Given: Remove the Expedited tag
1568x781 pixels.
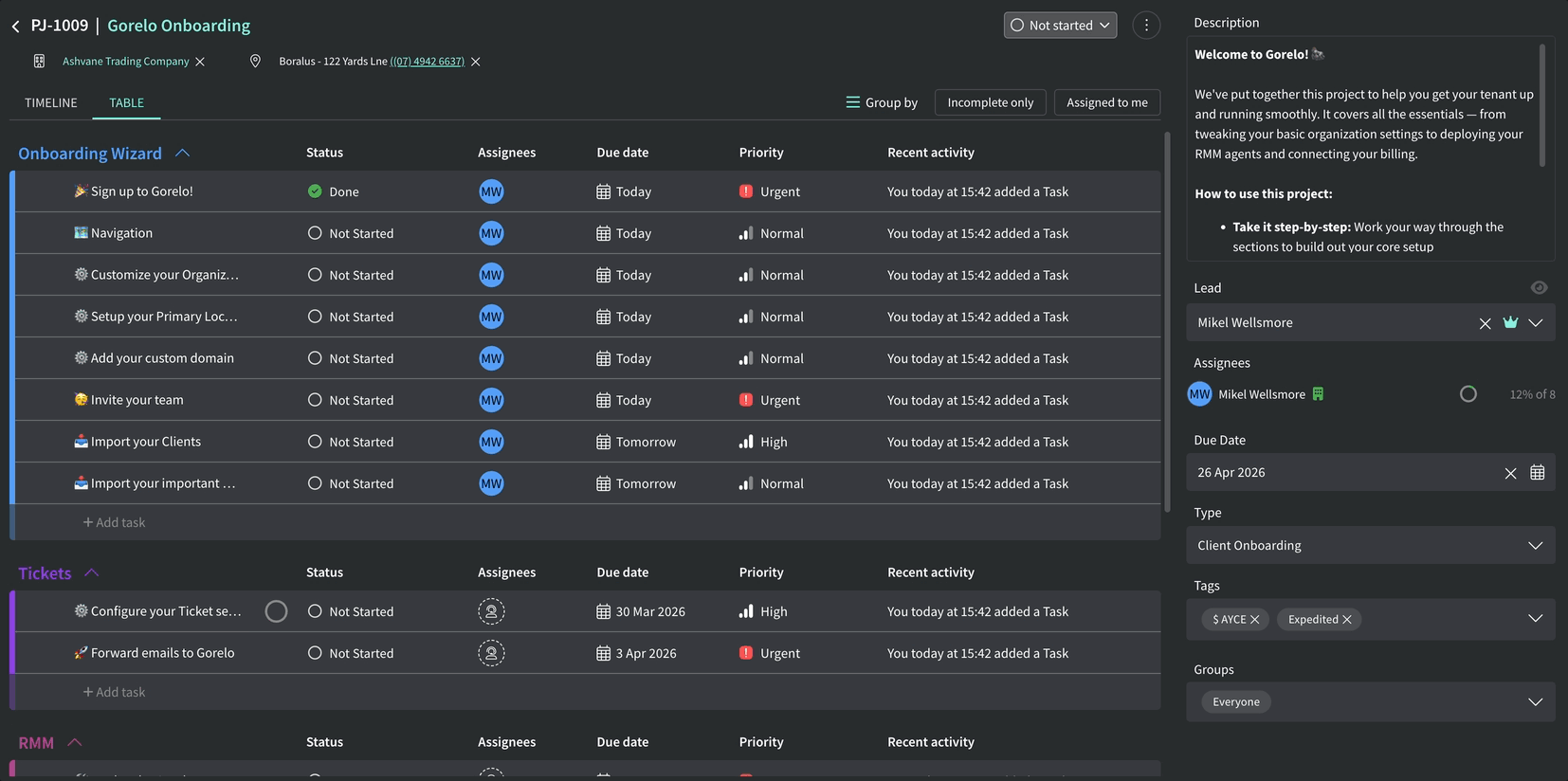Looking at the screenshot, I should (x=1346, y=620).
